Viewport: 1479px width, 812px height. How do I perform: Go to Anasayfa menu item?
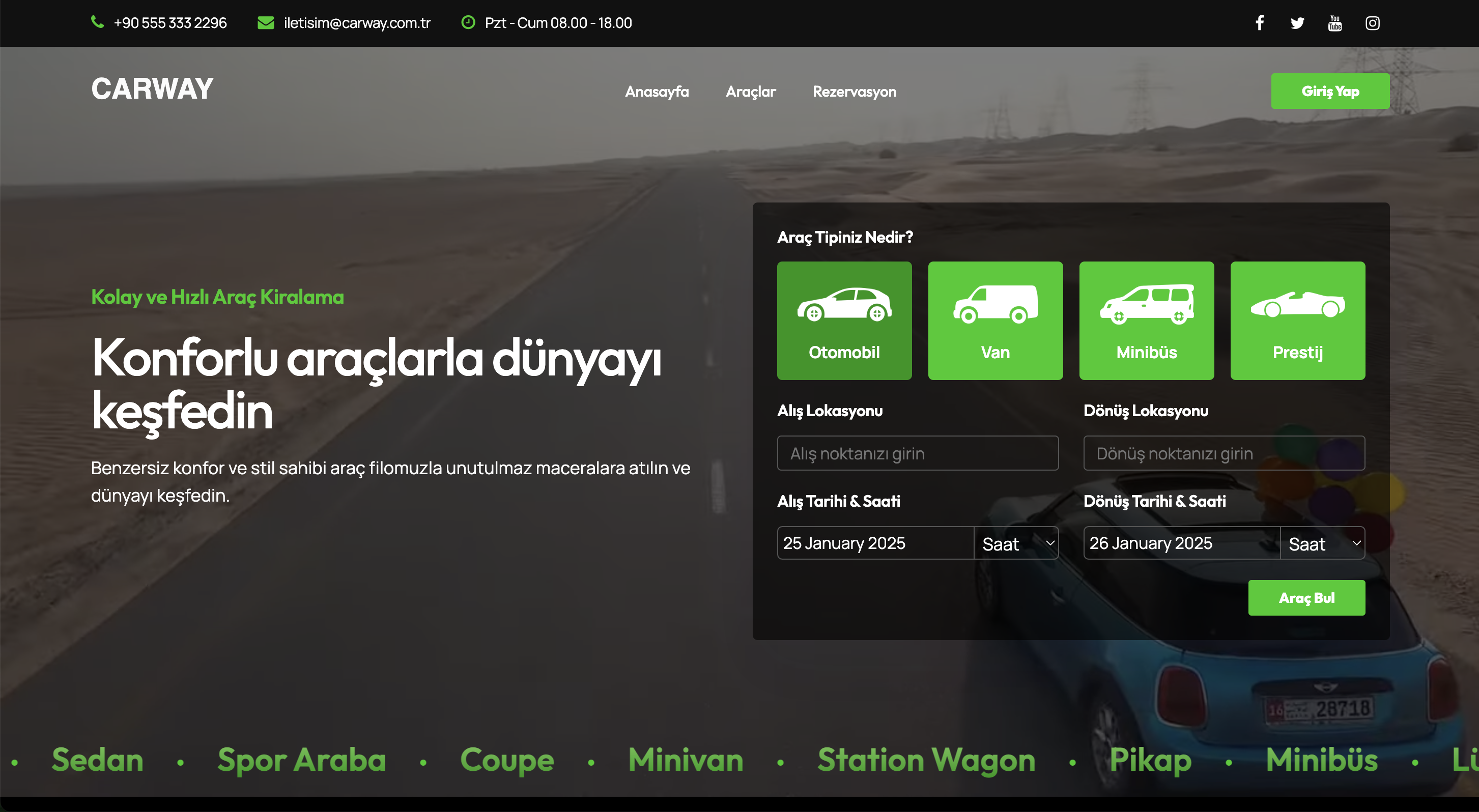click(x=657, y=92)
